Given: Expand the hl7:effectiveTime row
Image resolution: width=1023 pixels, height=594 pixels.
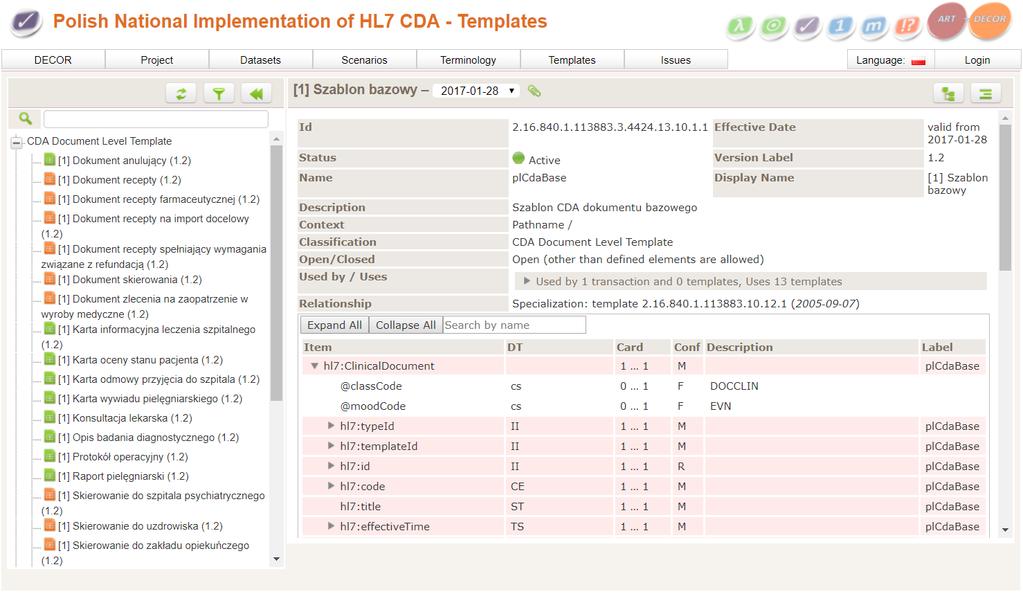Looking at the screenshot, I should tap(331, 526).
